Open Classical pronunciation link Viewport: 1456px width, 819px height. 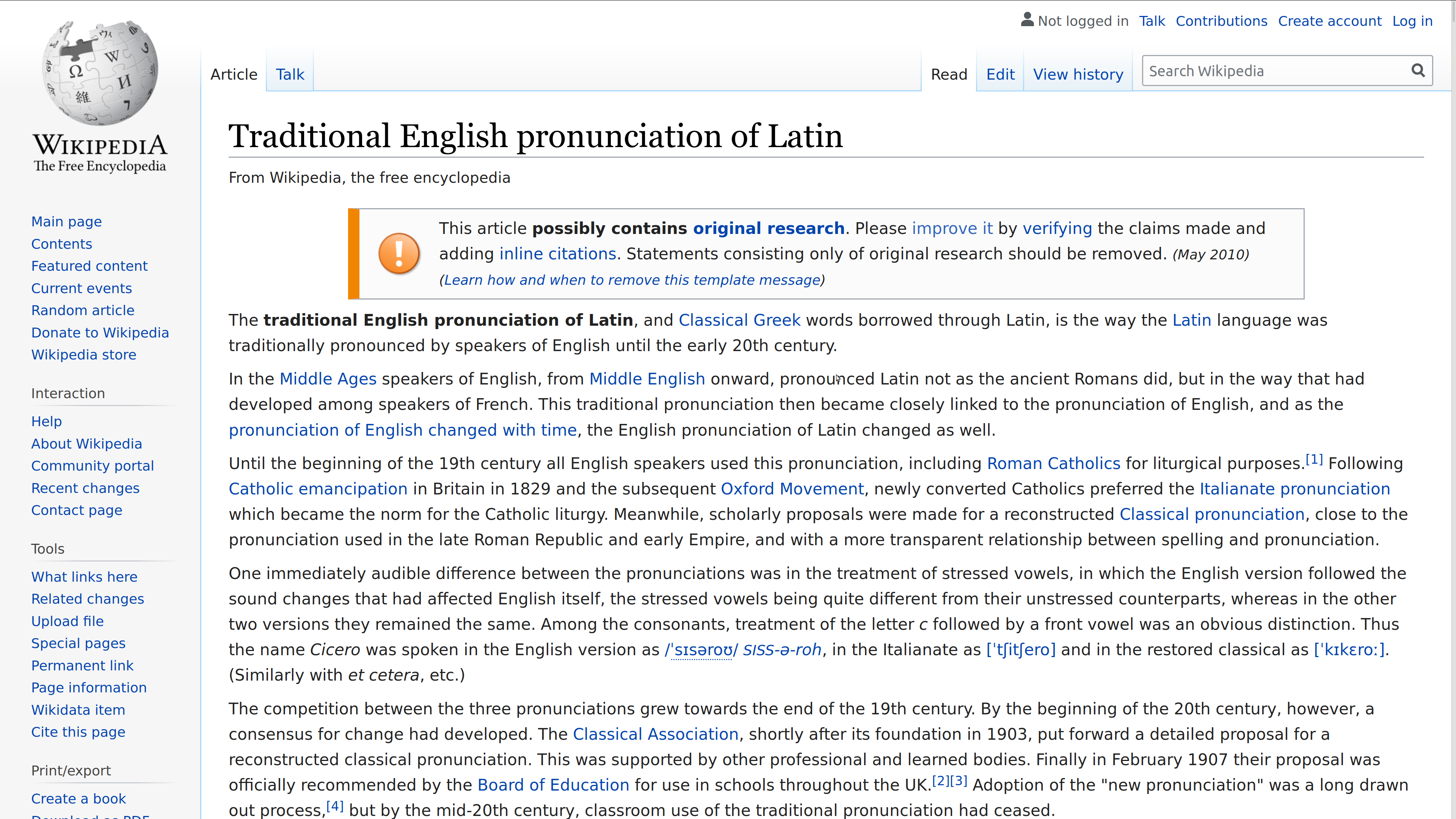[1212, 515]
